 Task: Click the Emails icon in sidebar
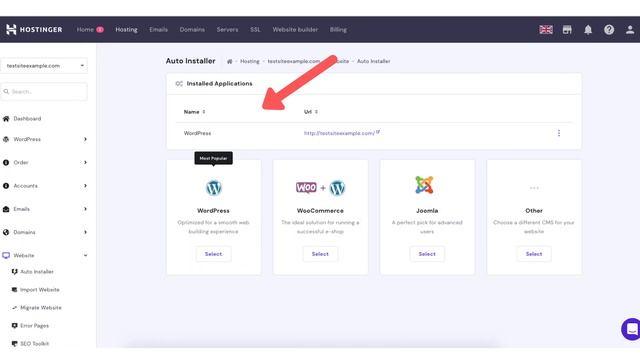point(6,209)
